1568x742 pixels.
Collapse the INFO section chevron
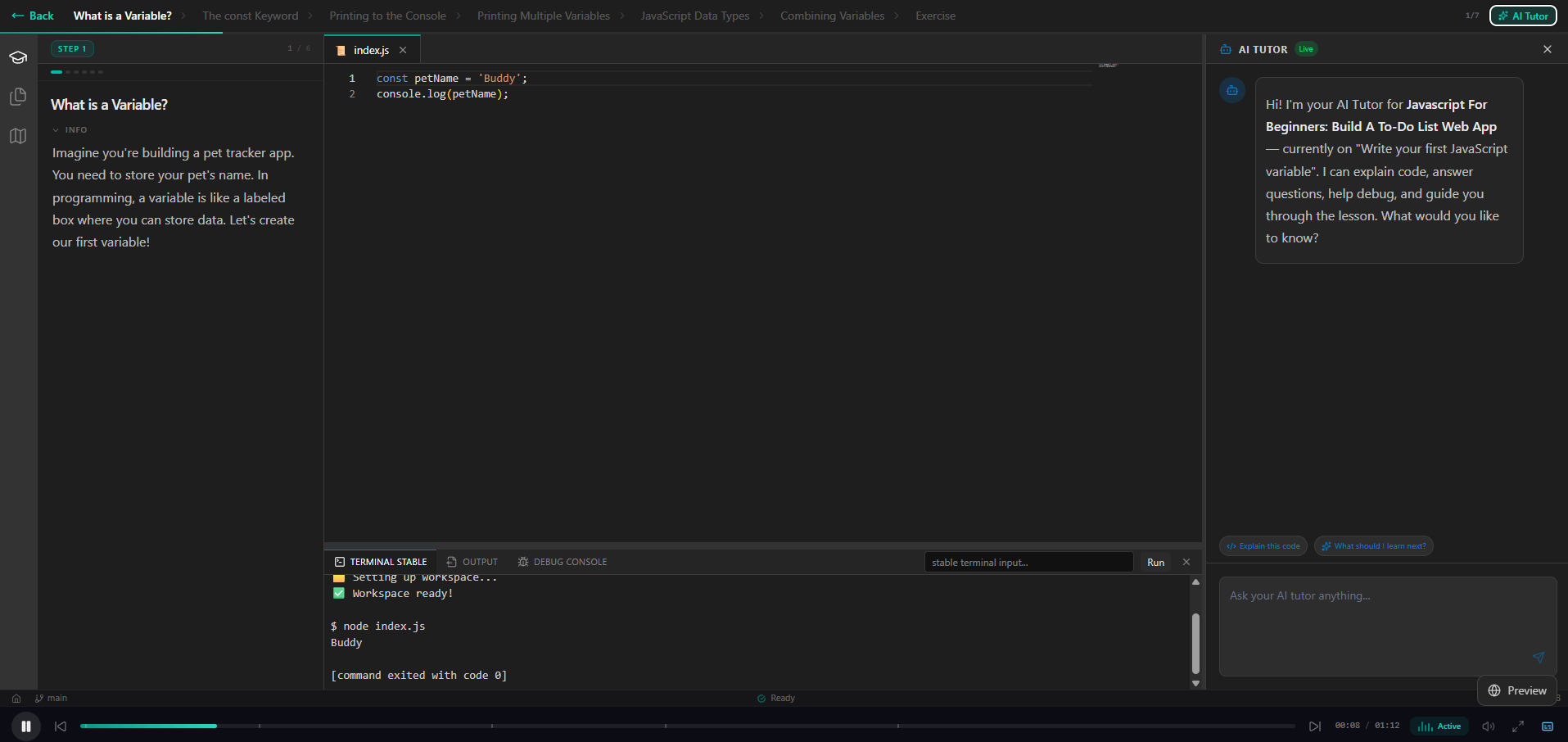point(56,130)
